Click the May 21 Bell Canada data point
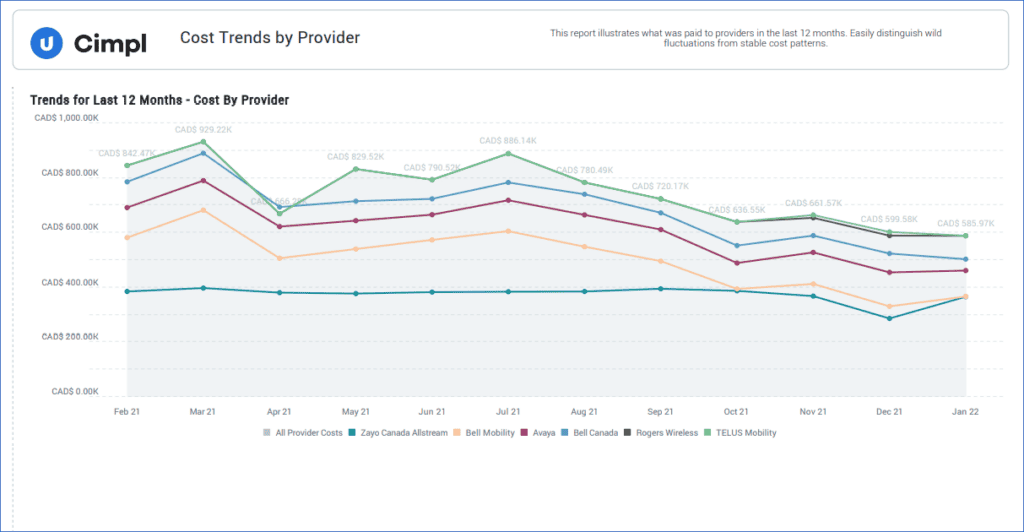This screenshot has width=1024, height=532. (356, 201)
